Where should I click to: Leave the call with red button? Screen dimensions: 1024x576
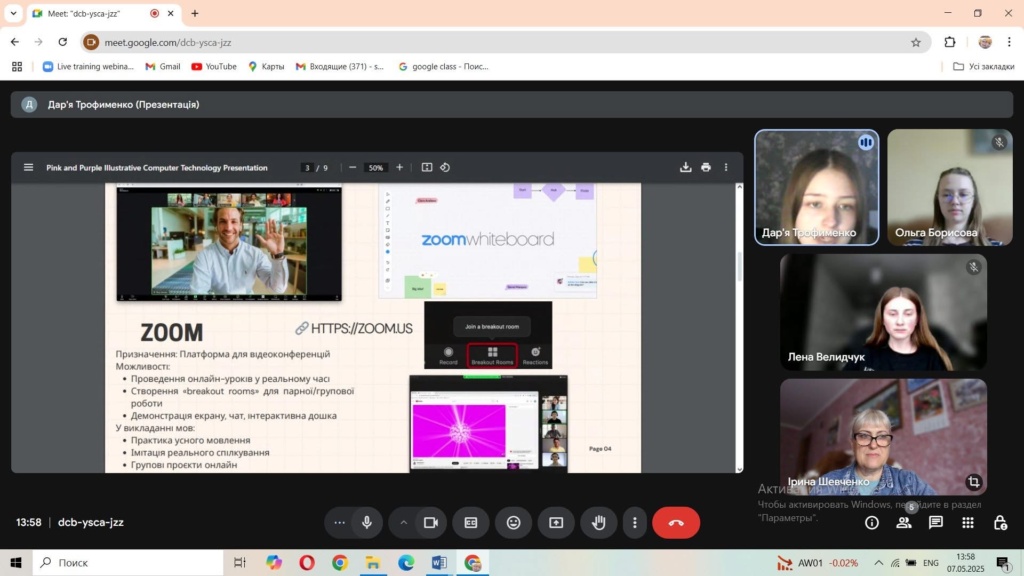(x=676, y=522)
